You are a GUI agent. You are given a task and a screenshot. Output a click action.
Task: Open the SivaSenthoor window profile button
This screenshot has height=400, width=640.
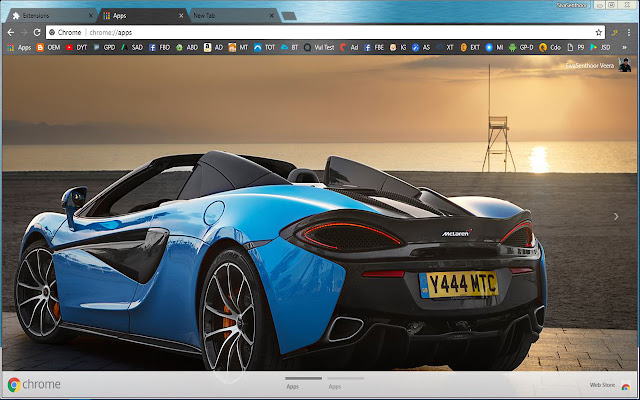[571, 5]
